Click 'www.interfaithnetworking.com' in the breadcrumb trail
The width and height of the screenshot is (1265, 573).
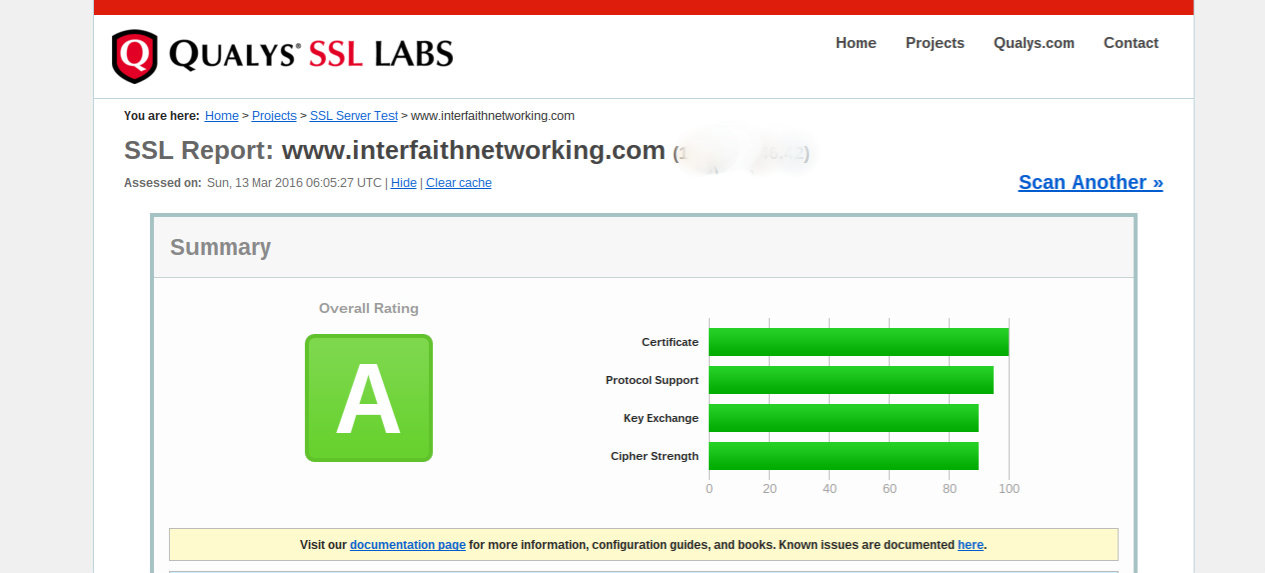tap(493, 116)
